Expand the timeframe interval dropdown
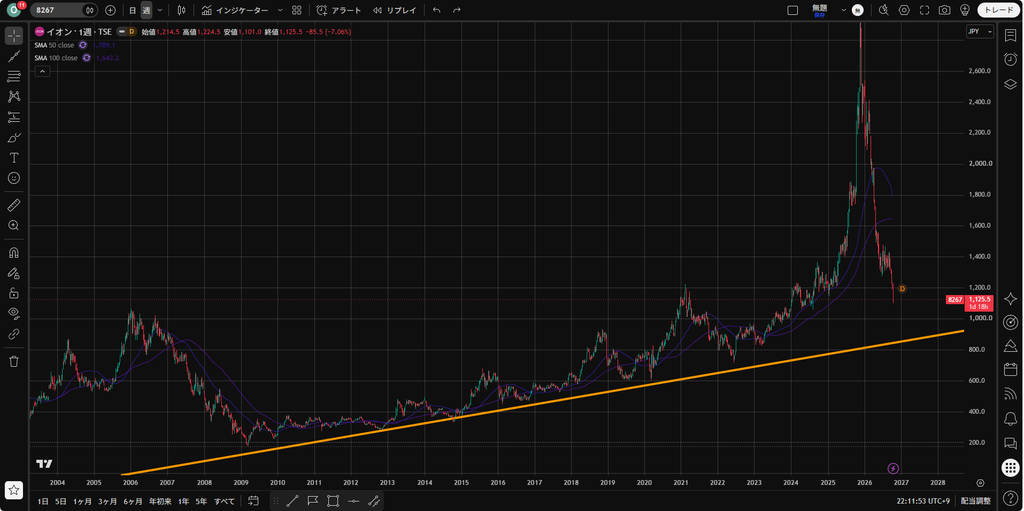 160,10
